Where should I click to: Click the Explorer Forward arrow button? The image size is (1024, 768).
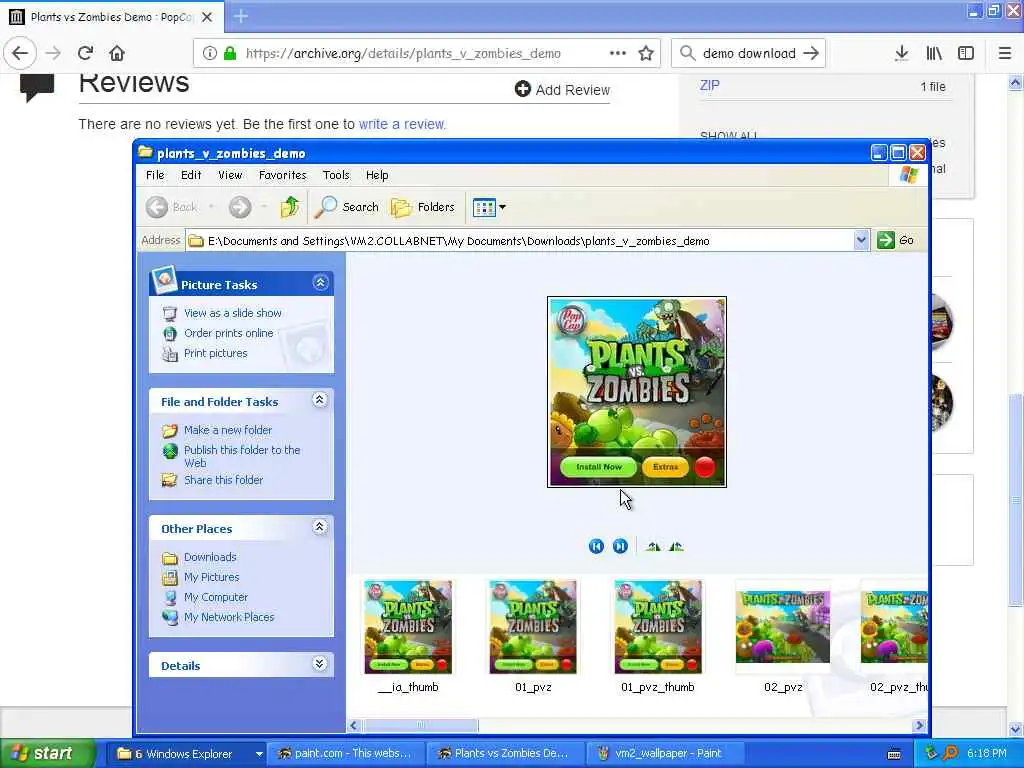pos(240,207)
